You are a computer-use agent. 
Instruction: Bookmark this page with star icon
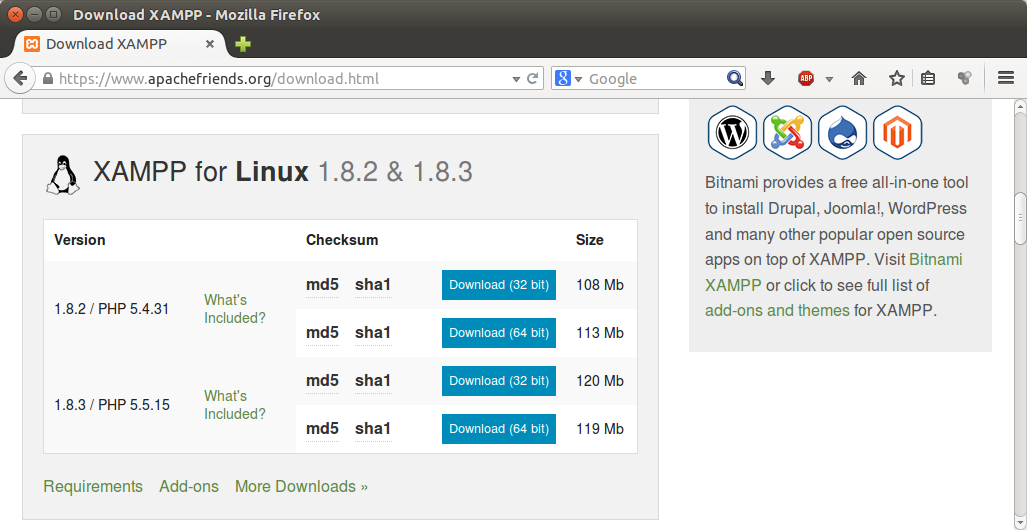click(x=896, y=78)
